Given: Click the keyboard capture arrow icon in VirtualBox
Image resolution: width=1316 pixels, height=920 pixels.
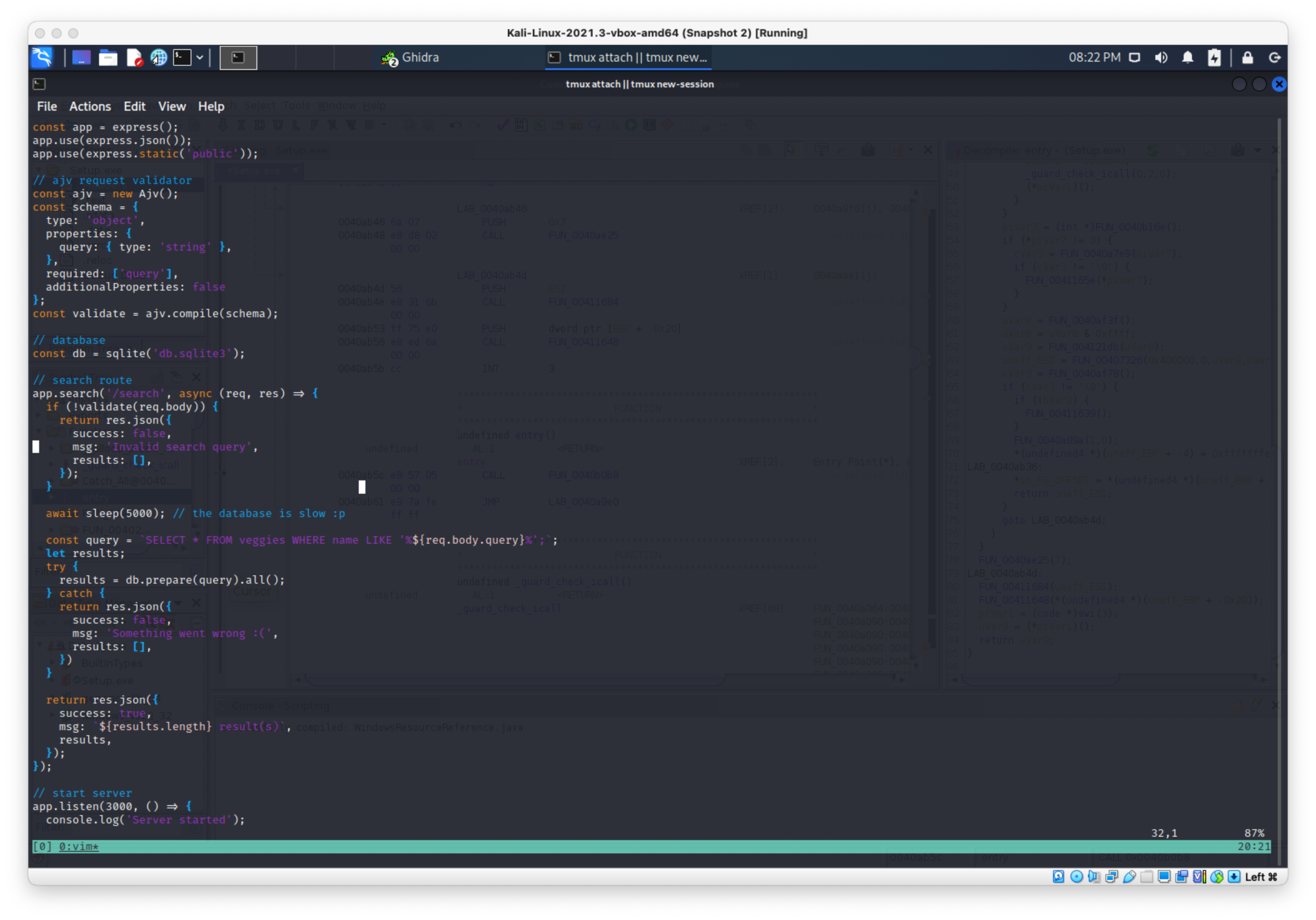Looking at the screenshot, I should click(x=1234, y=877).
